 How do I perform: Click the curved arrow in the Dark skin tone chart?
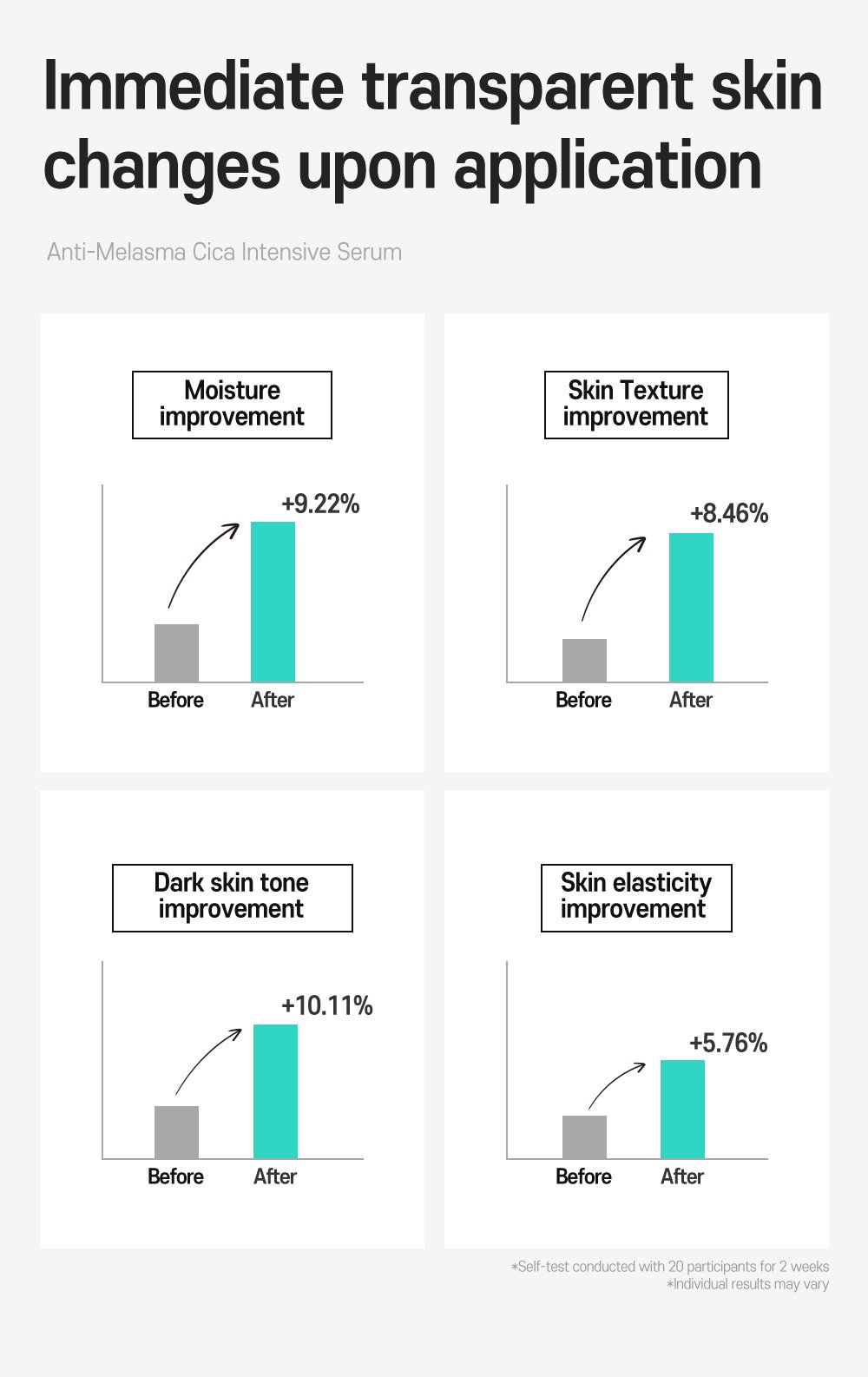202,1059
